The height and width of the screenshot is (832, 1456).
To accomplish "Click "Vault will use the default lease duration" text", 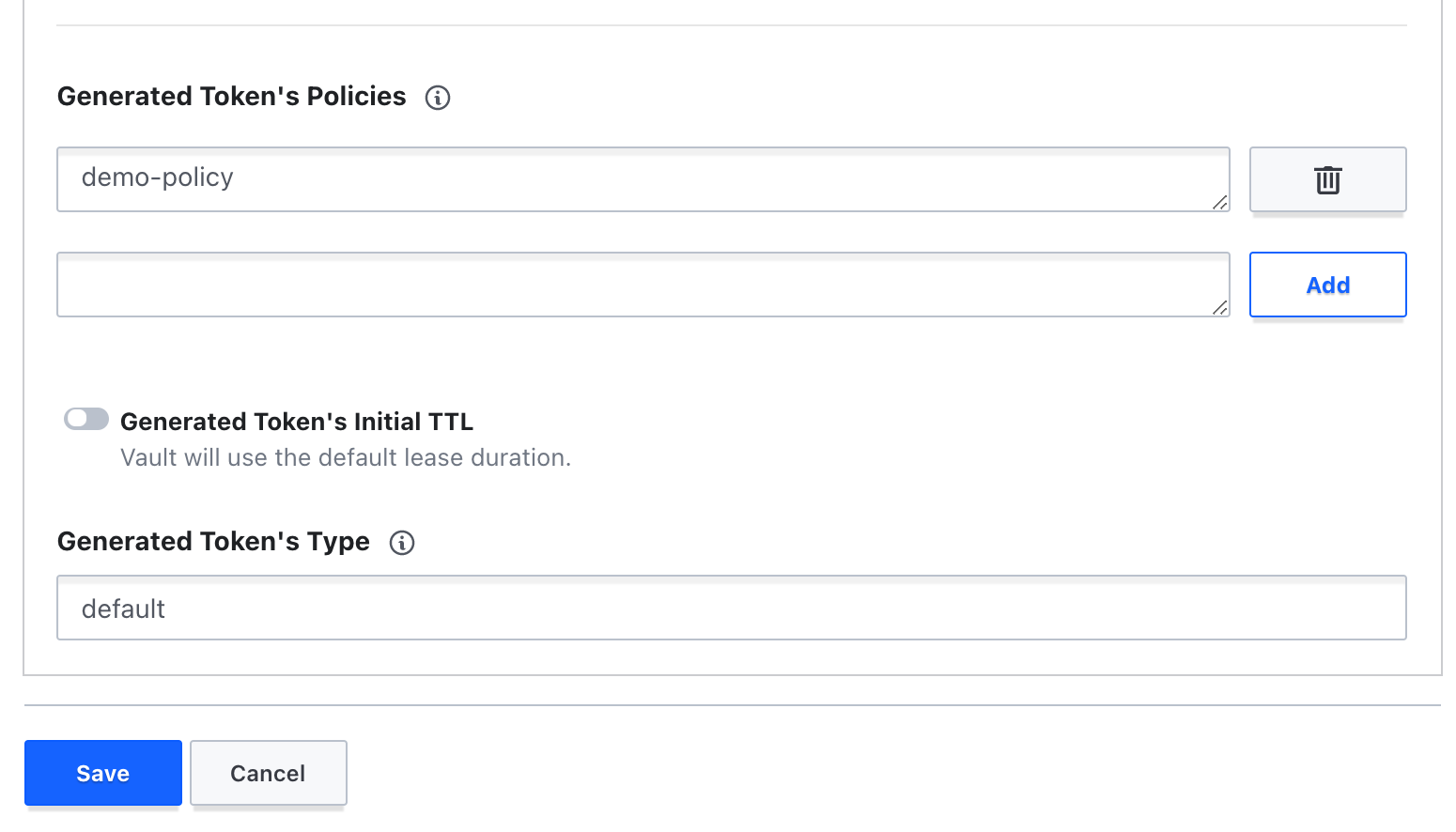I will 346,457.
